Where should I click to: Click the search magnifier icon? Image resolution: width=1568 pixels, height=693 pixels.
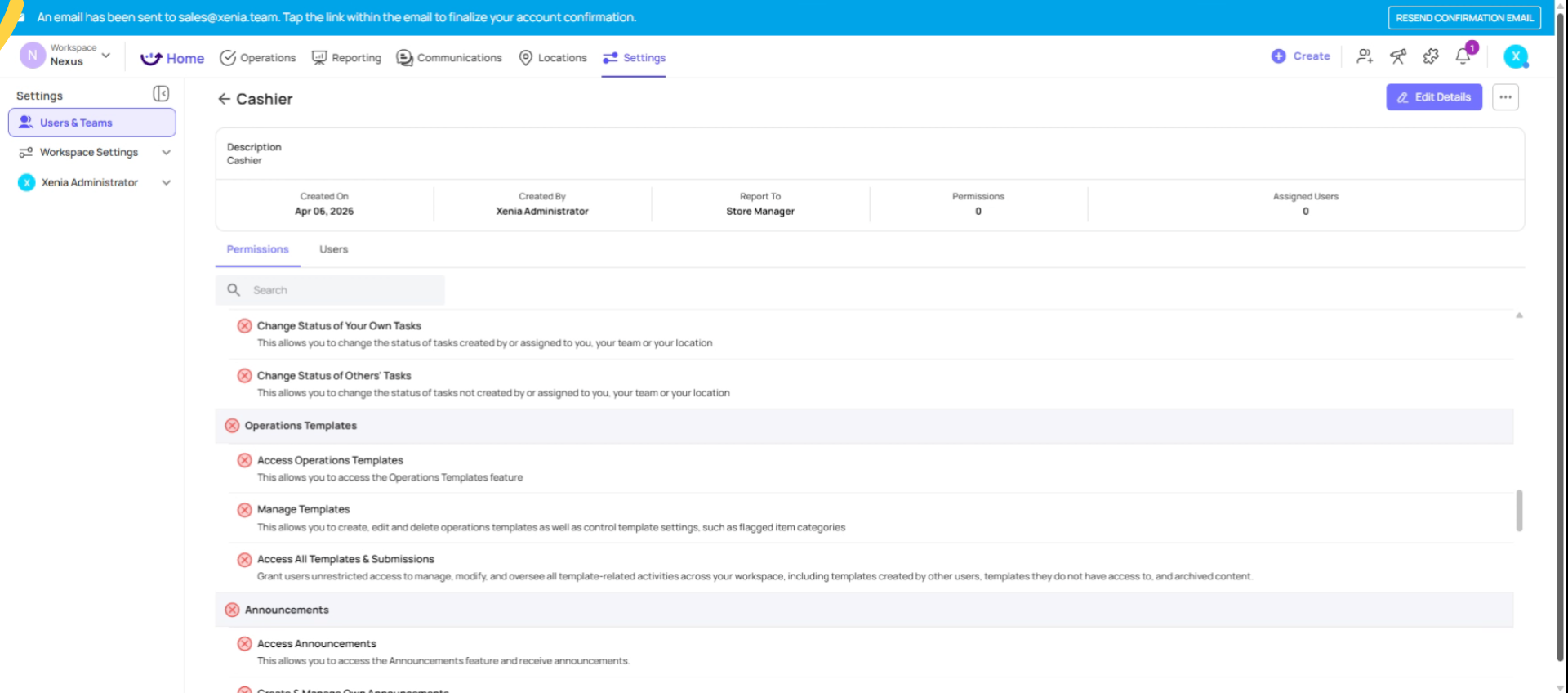(x=234, y=290)
